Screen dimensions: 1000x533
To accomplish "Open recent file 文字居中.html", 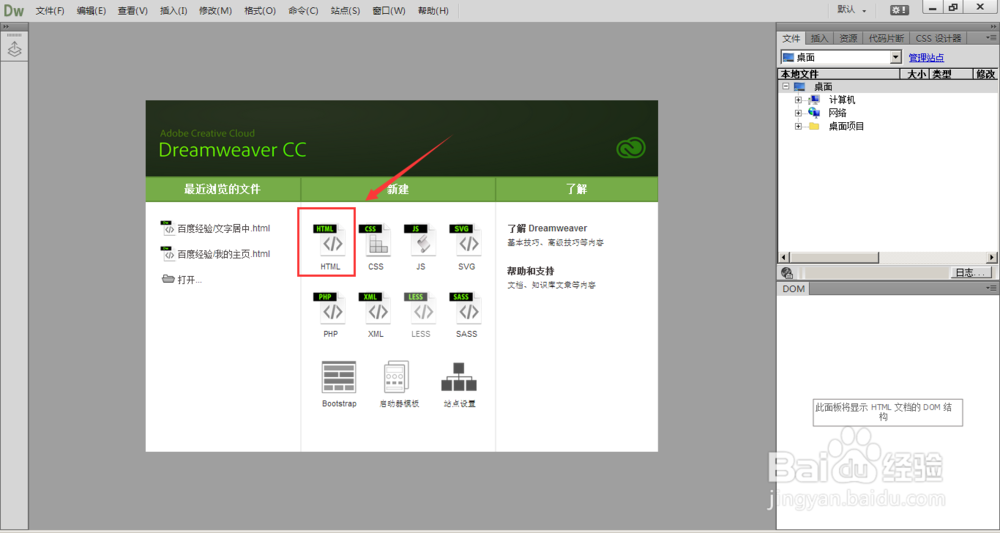I will pyautogui.click(x=216, y=228).
